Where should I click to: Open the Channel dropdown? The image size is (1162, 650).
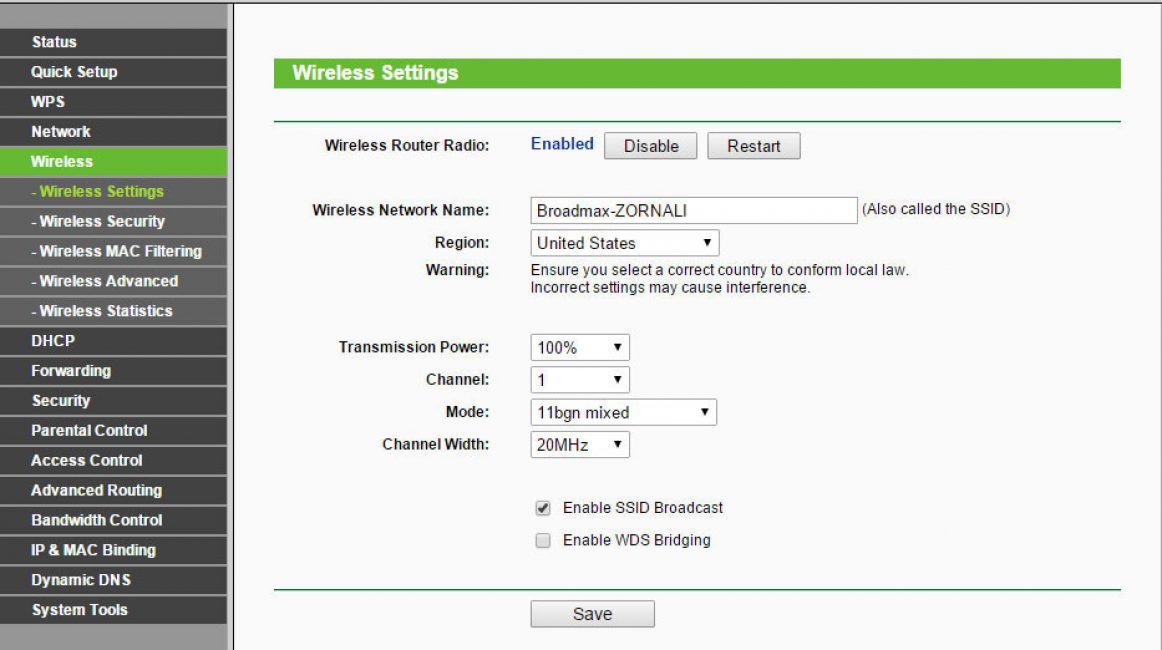pyautogui.click(x=580, y=380)
